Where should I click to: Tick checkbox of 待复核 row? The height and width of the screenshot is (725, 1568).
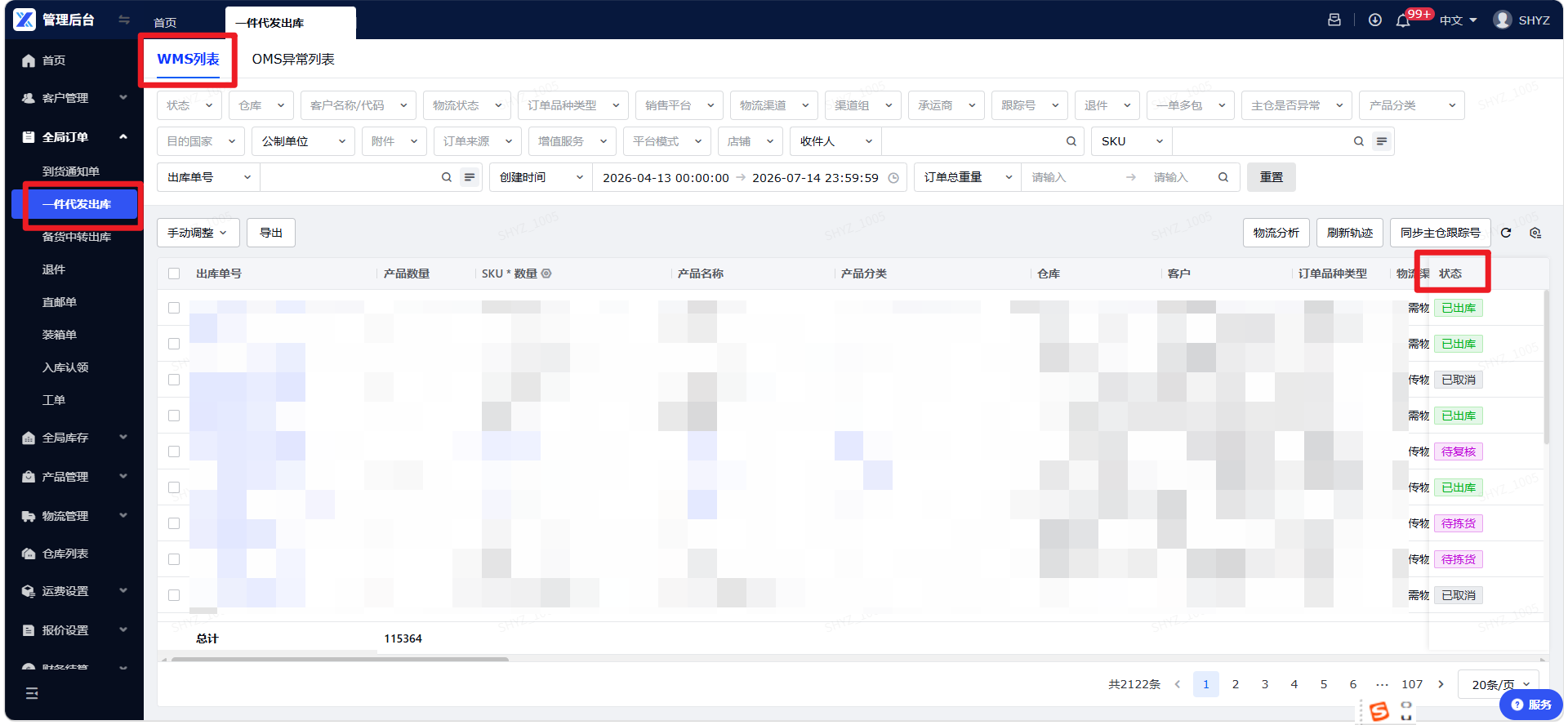(x=174, y=451)
